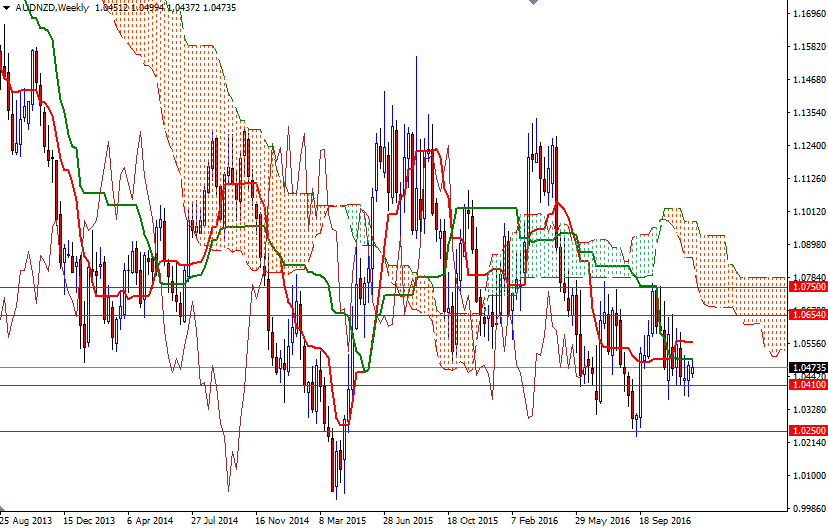Viewport: 828px width, 528px height.
Task: Click the 18 Sep 2016 date label
Action: 665,521
